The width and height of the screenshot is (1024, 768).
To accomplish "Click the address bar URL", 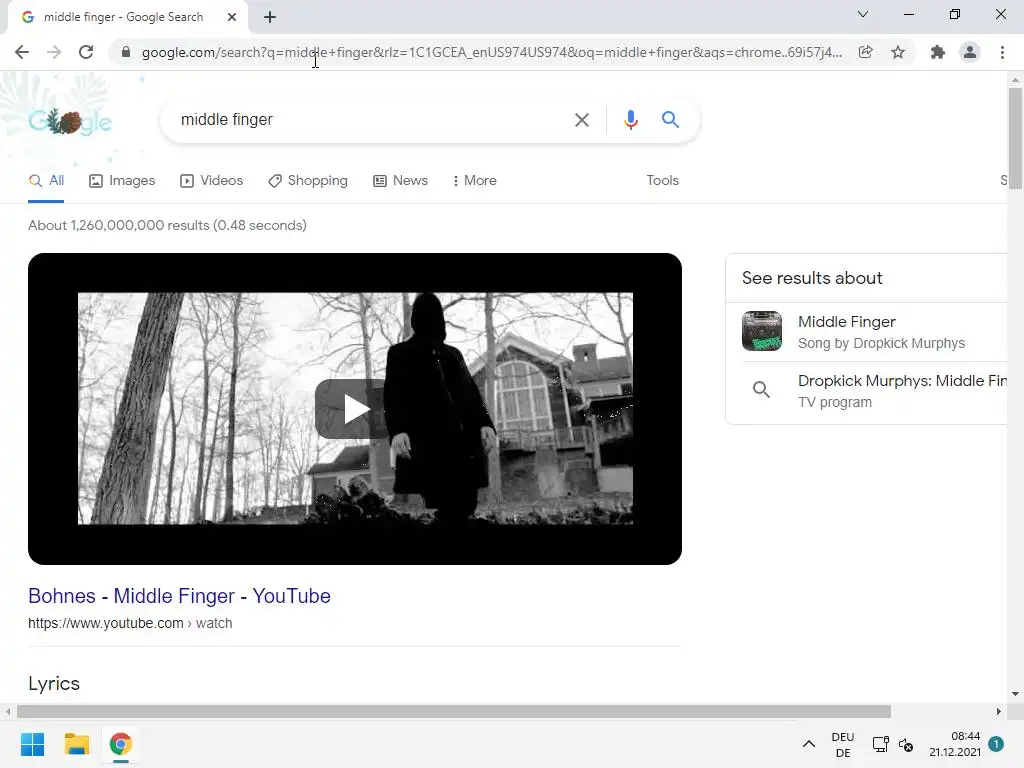I will pyautogui.click(x=491, y=52).
